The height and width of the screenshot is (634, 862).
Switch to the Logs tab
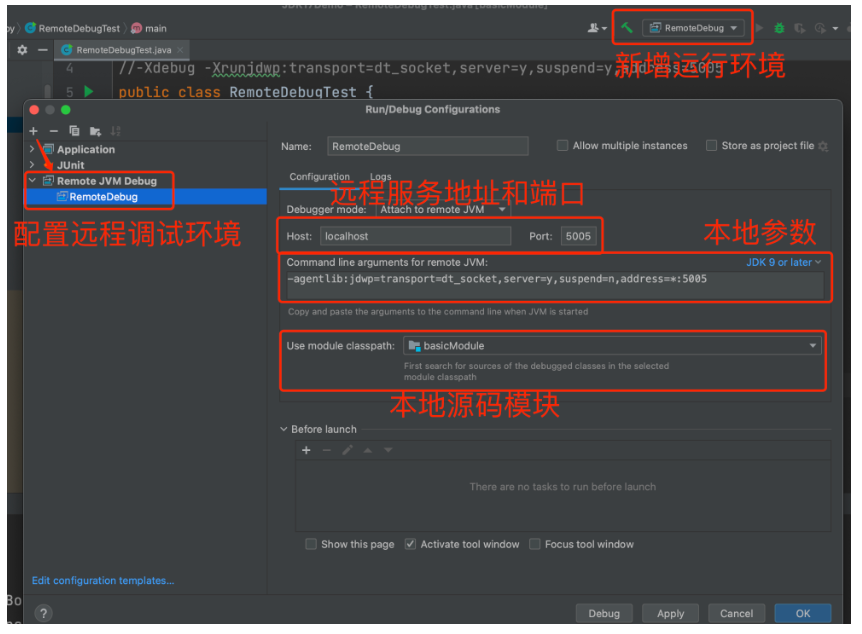coord(380,177)
